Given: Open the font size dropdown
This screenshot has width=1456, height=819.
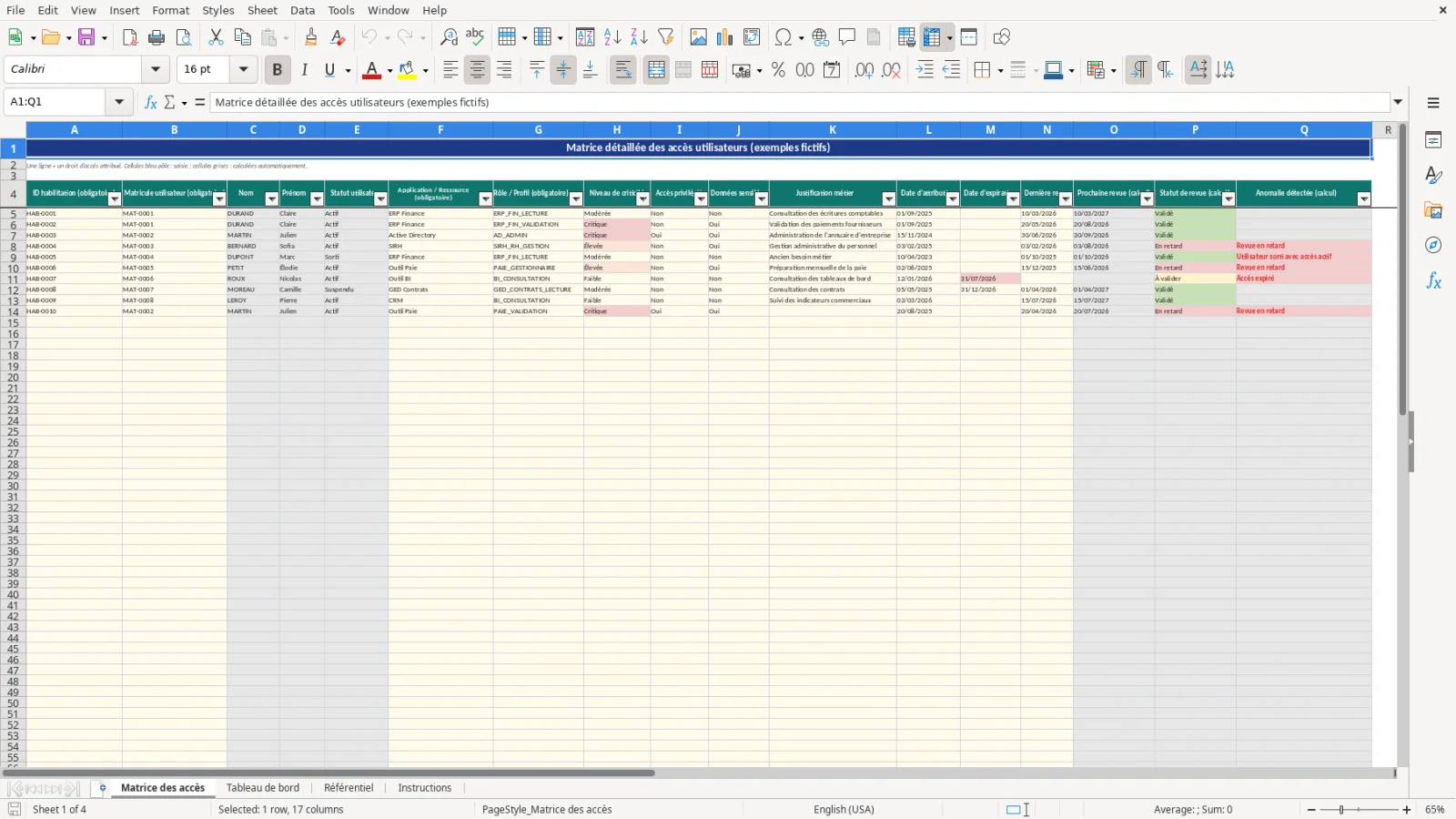Looking at the screenshot, I should 243,69.
